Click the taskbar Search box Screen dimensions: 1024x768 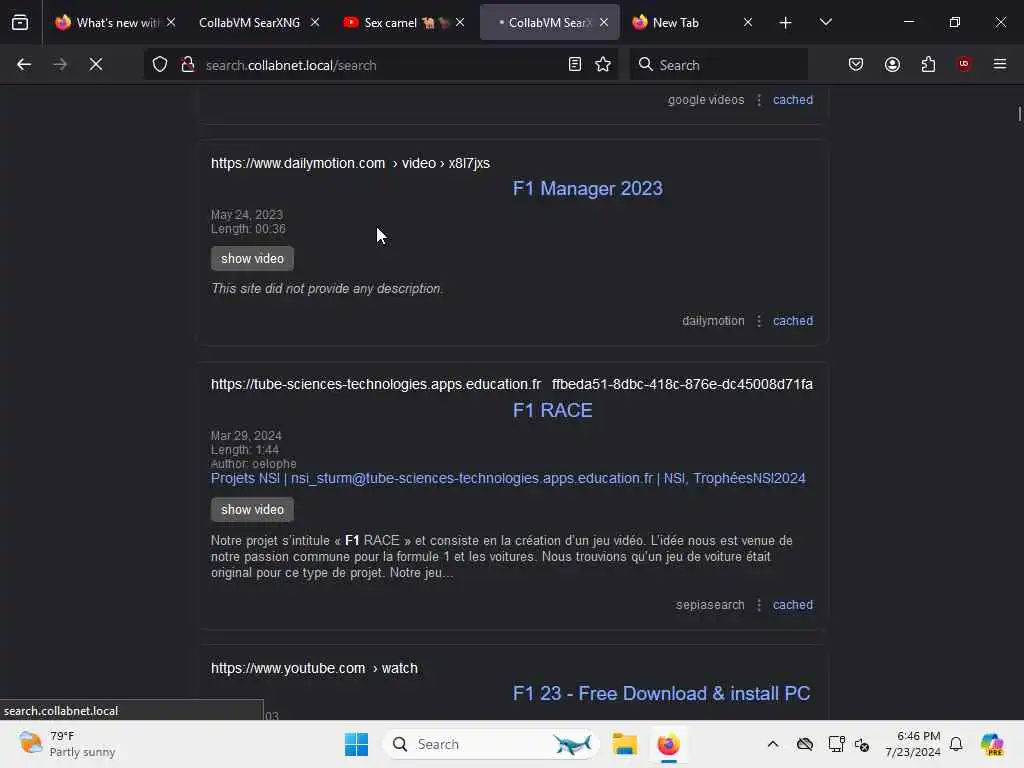491,744
